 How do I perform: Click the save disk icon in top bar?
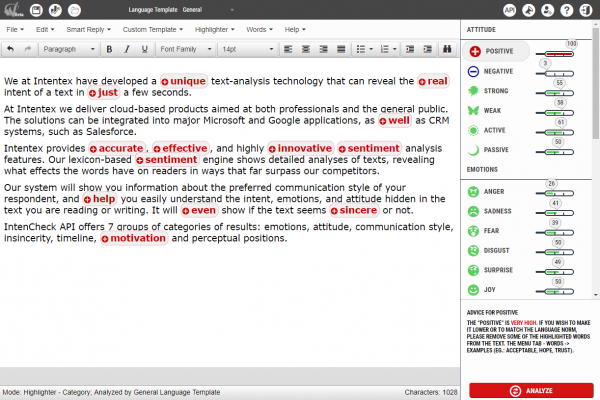pyautogui.click(x=36, y=10)
